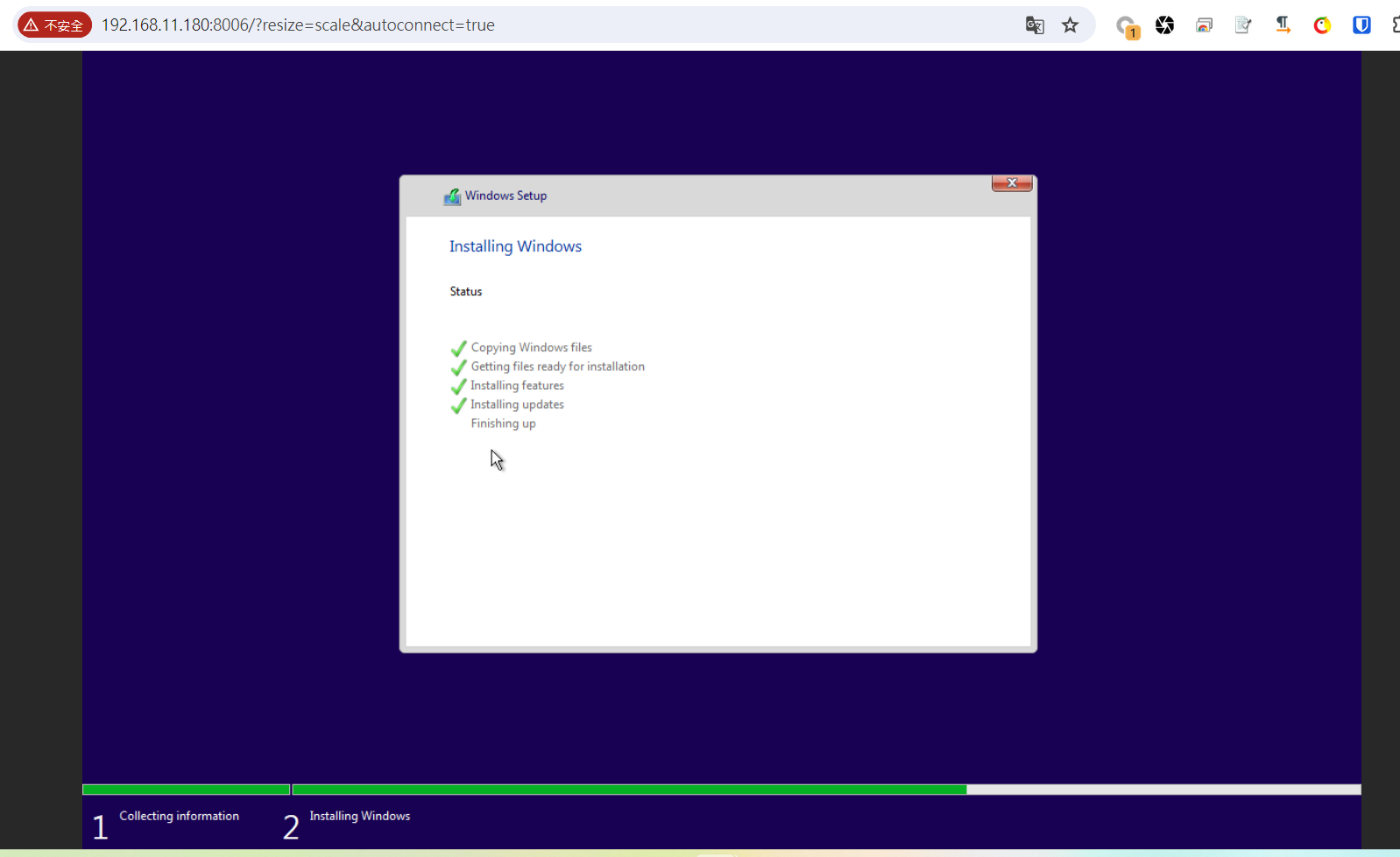Click green checkmark beside Copying Windows files
The height and width of the screenshot is (857, 1400).
point(458,348)
